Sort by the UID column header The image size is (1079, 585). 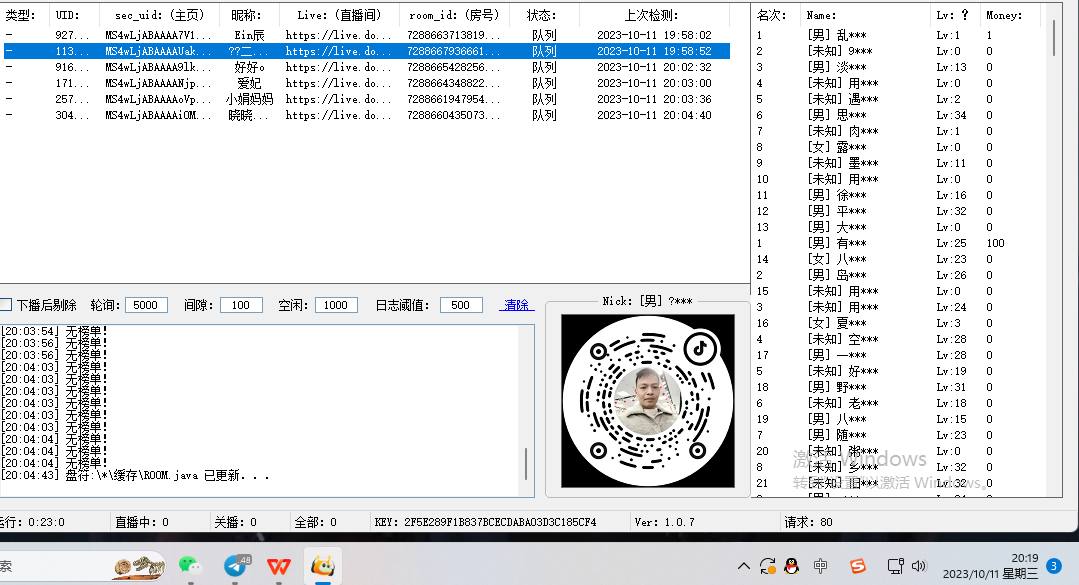pos(68,15)
